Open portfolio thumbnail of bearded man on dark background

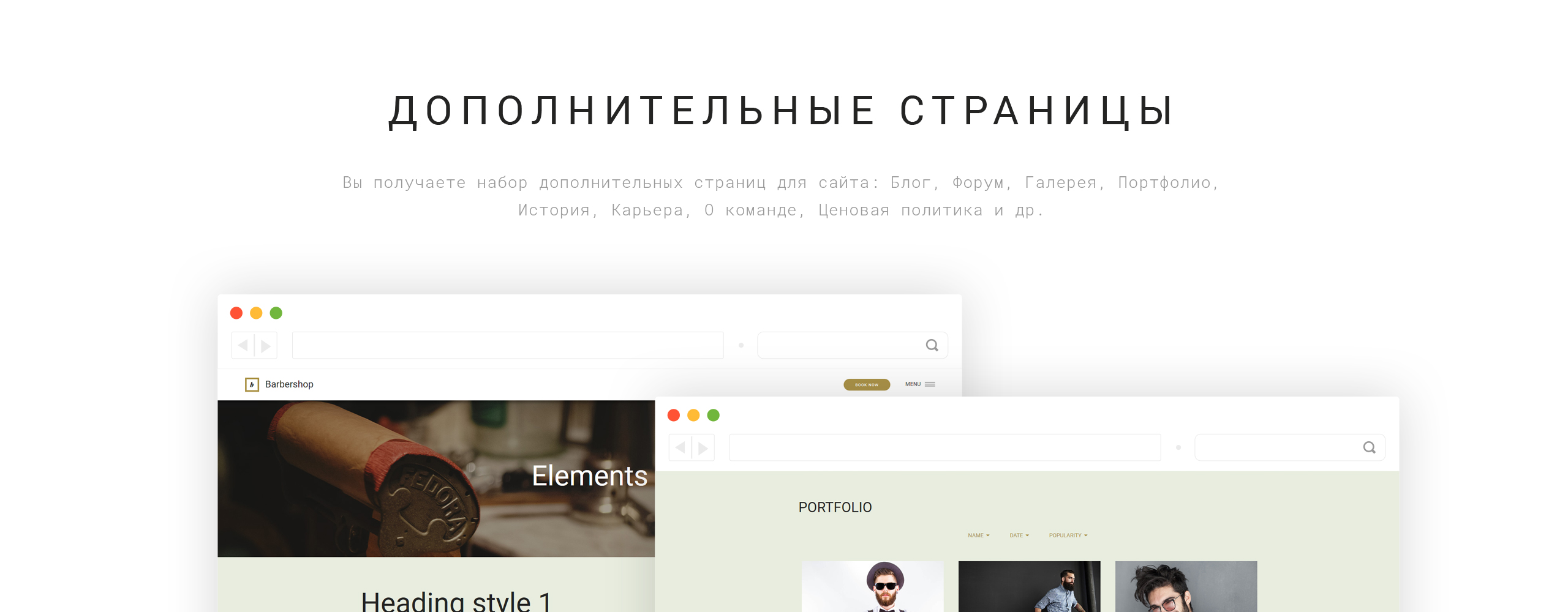pyautogui.click(x=1030, y=586)
